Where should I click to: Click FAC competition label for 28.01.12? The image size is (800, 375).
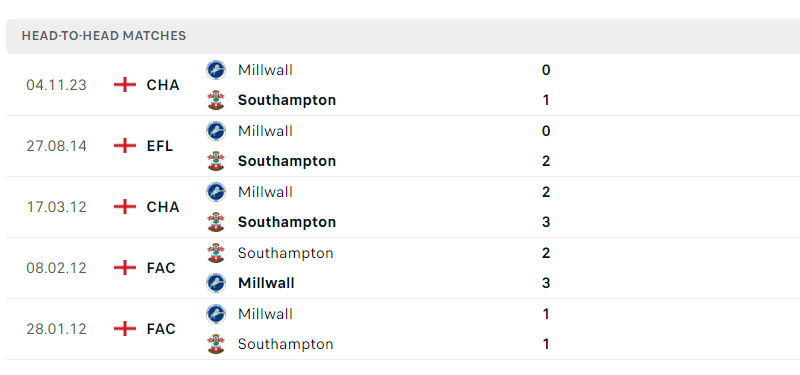click(161, 329)
